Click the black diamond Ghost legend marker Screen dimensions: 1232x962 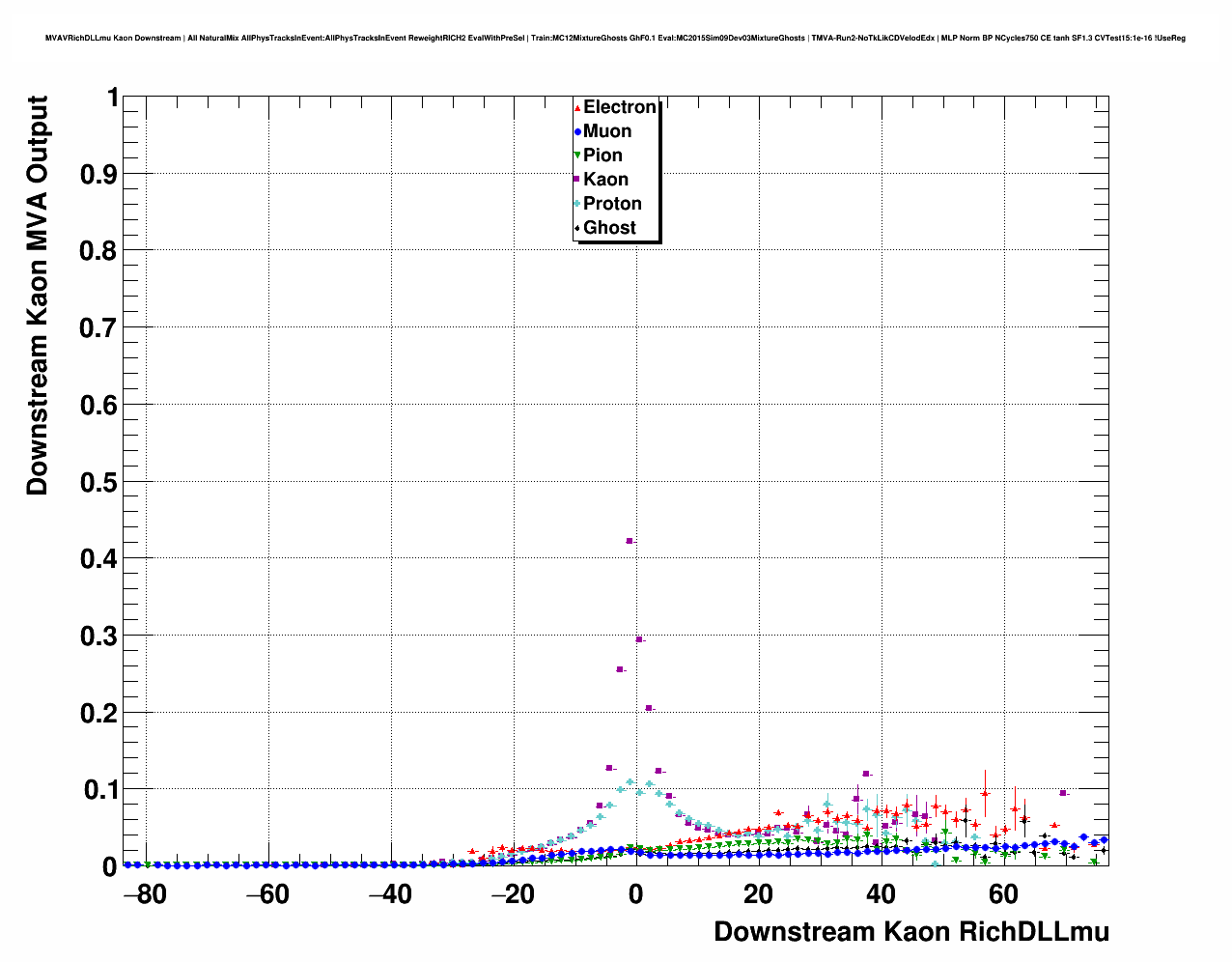tap(577, 228)
